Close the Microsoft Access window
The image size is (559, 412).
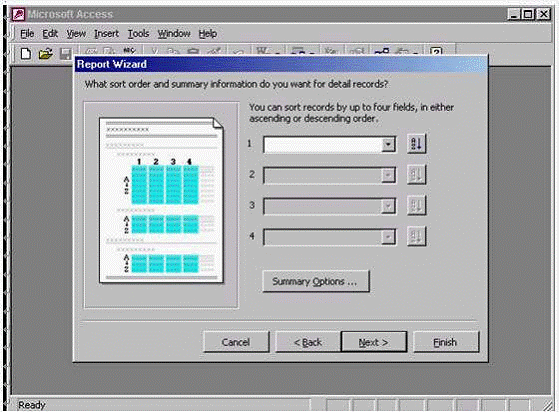pos(544,14)
